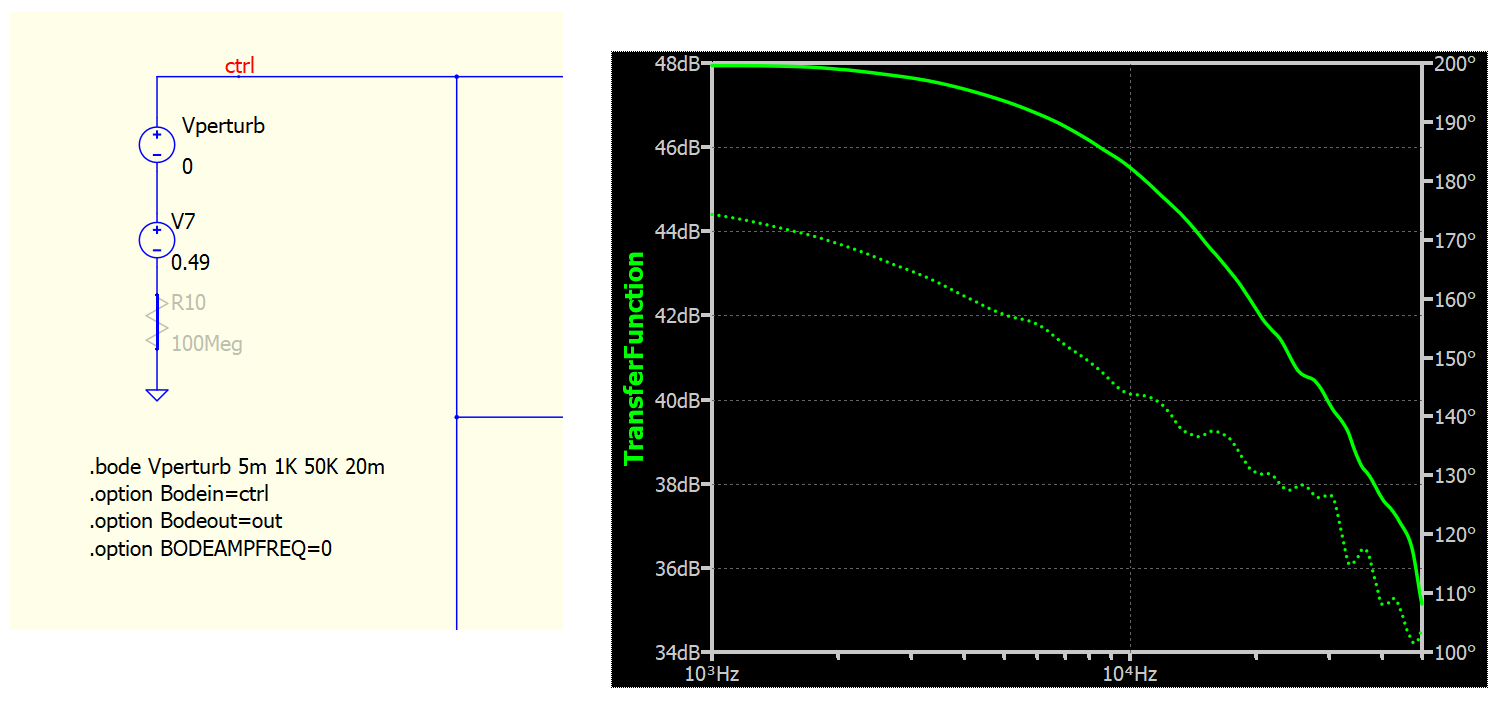Screen dimensions: 1507x711
Task: Click the red ctrl net label
Action: click(239, 66)
